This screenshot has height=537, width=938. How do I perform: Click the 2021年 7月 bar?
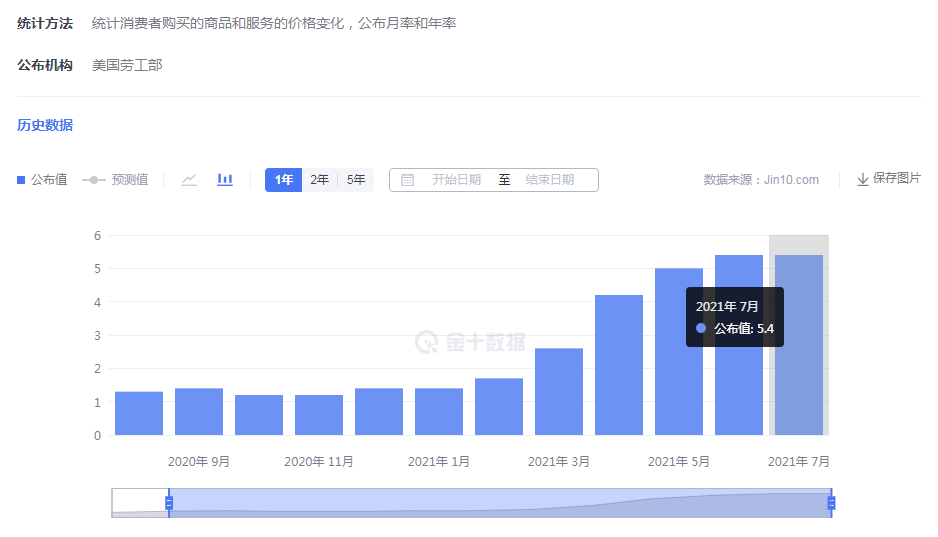pos(799,345)
